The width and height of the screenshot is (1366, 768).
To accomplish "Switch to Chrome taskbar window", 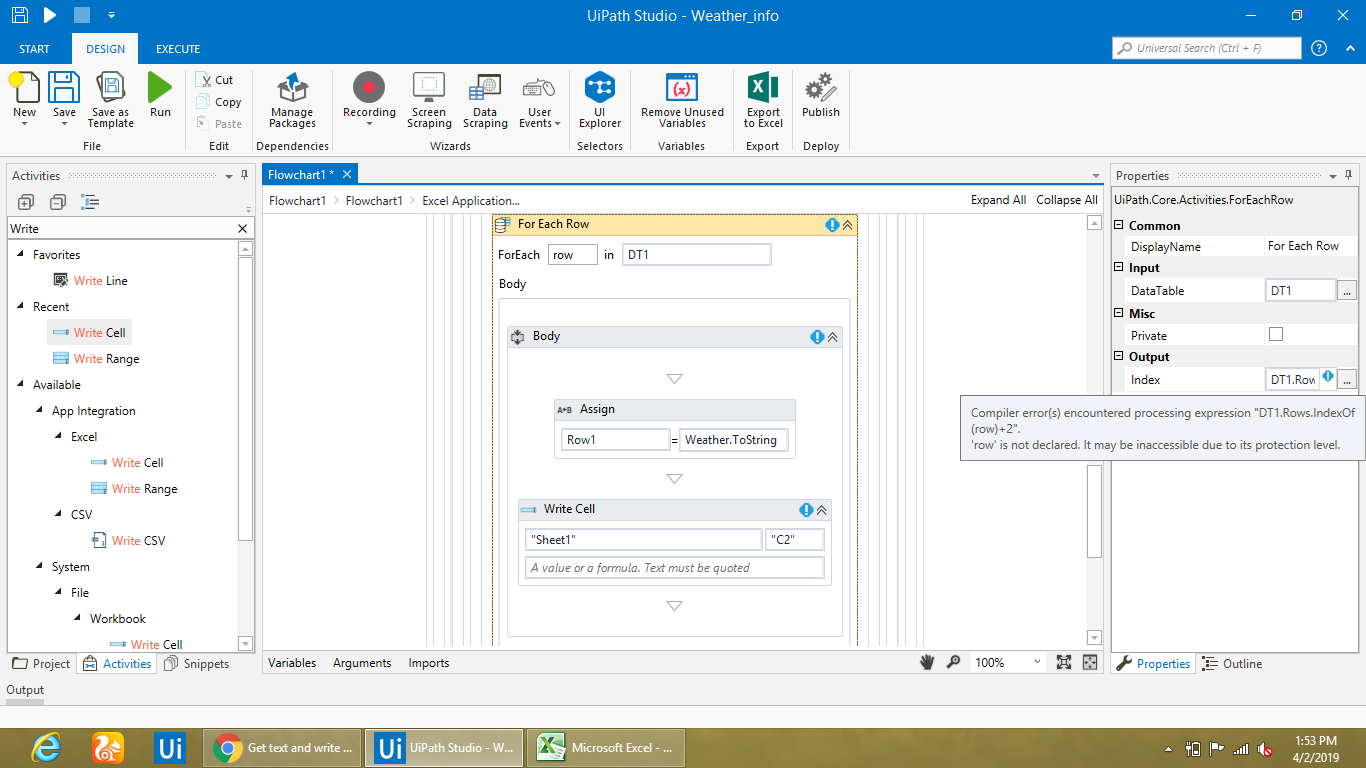I will click(283, 747).
